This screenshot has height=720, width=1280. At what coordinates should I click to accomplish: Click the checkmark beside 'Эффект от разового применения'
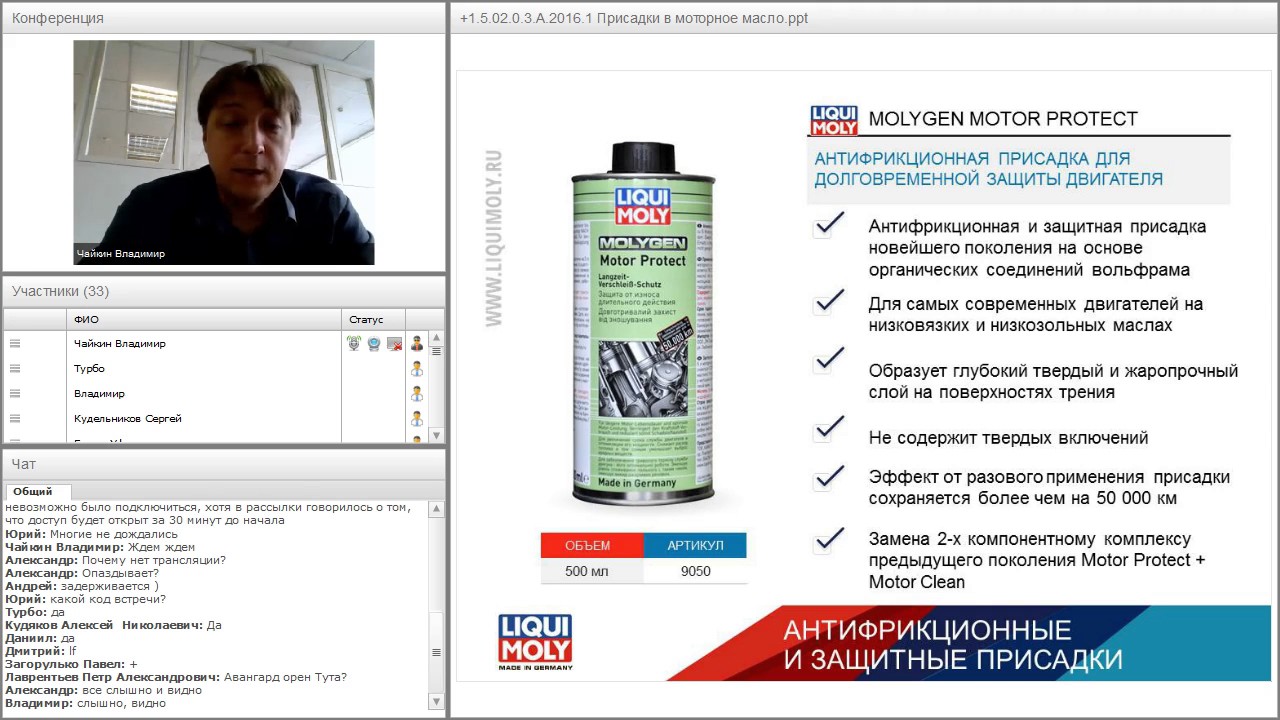coord(828,477)
